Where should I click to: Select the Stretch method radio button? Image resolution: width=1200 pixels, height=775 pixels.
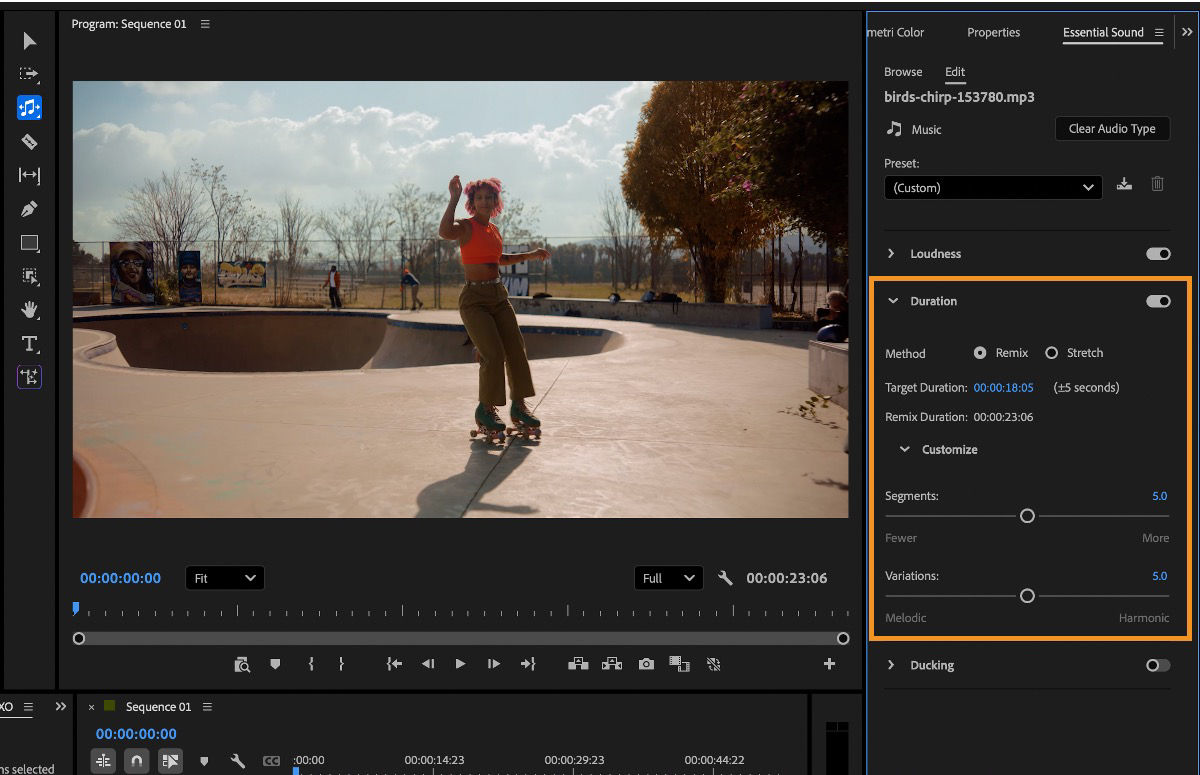click(1051, 353)
